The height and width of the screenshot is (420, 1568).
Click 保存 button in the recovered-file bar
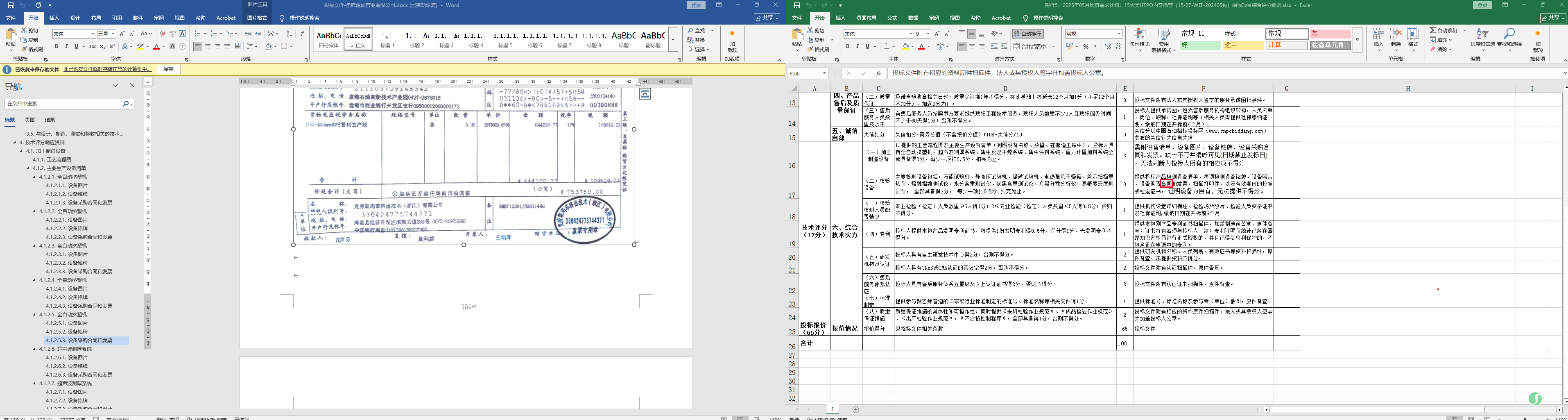click(169, 69)
